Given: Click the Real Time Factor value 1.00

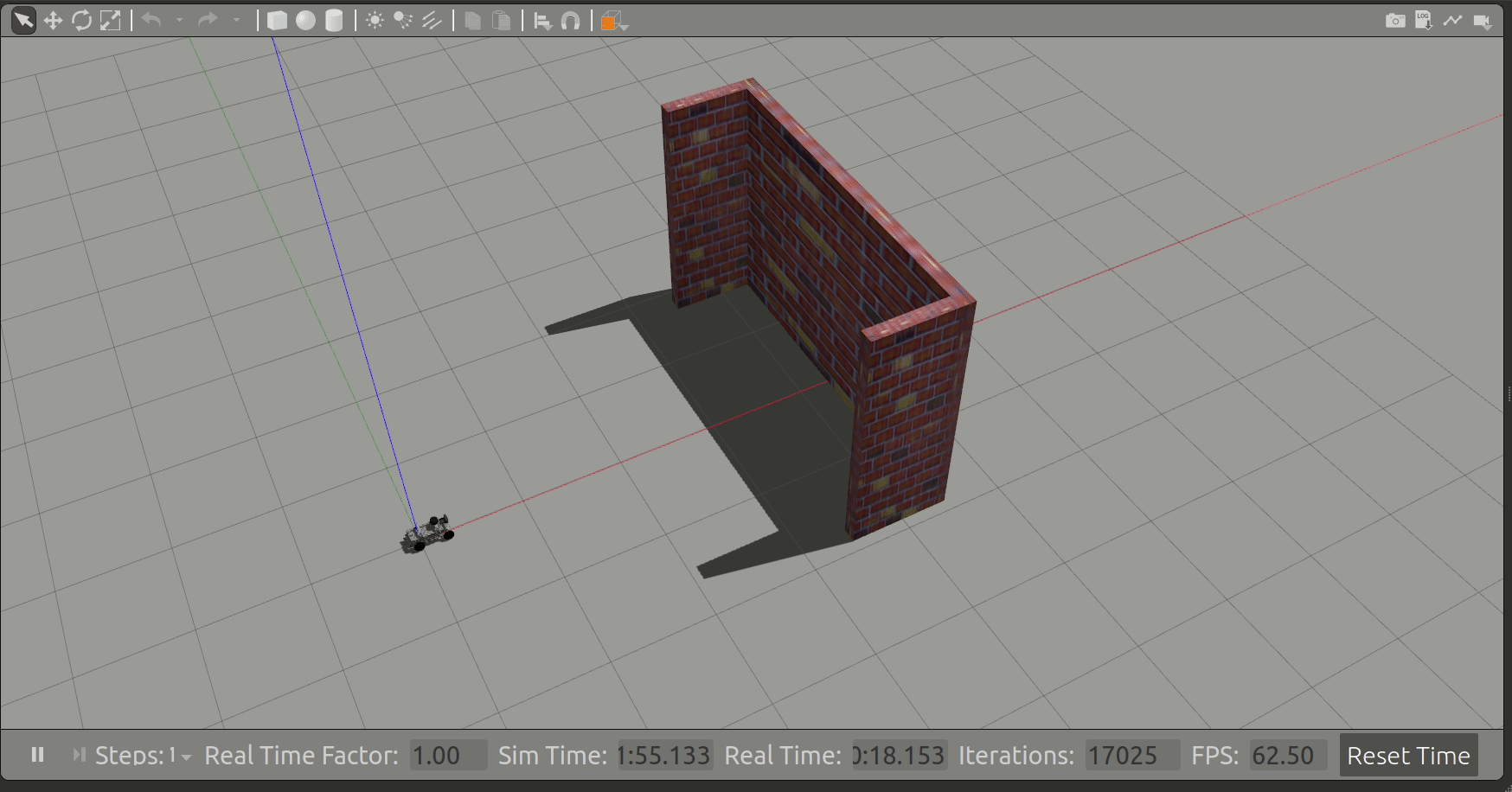Looking at the screenshot, I should click(448, 755).
